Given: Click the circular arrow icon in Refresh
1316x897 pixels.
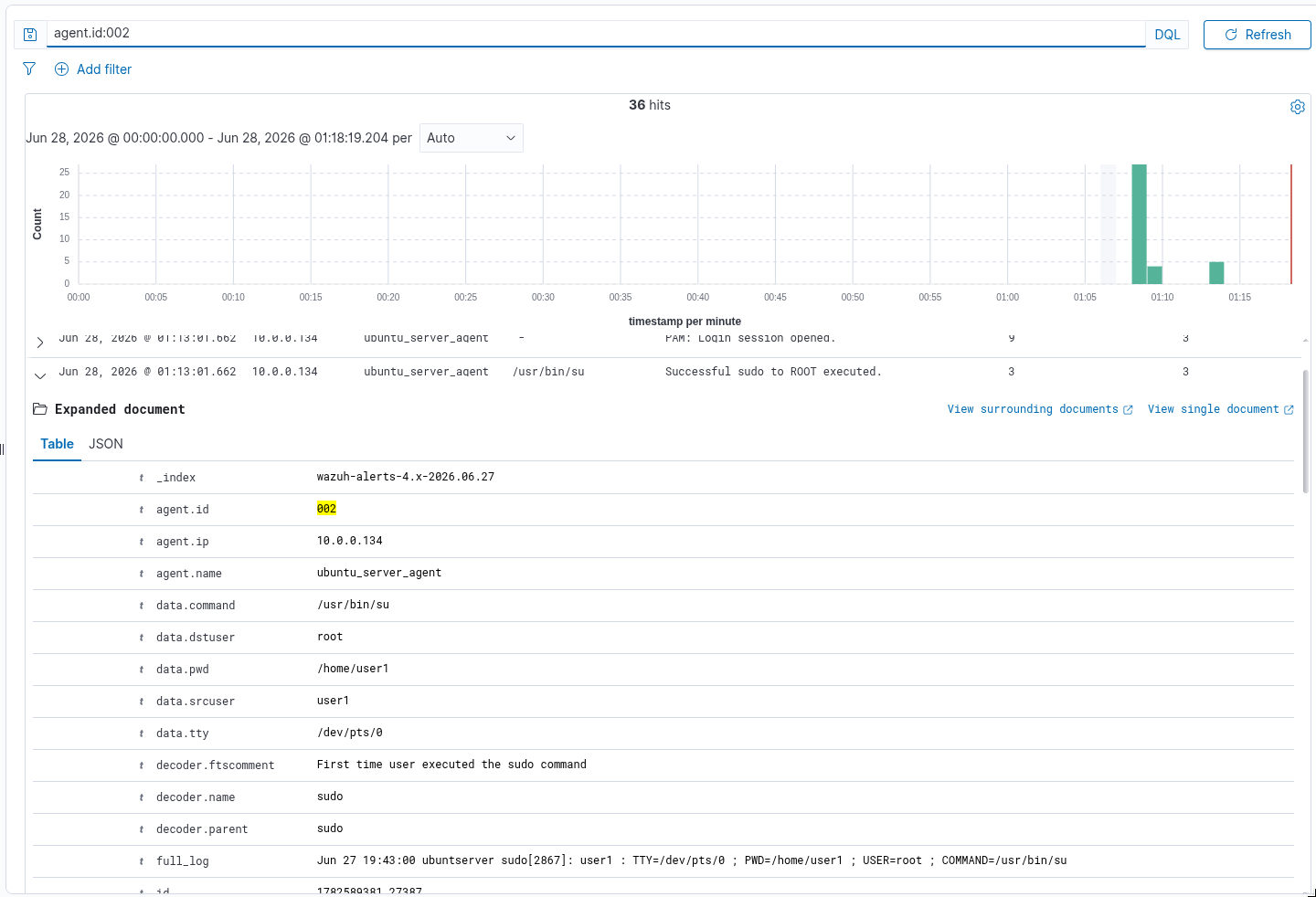Looking at the screenshot, I should point(1230,35).
